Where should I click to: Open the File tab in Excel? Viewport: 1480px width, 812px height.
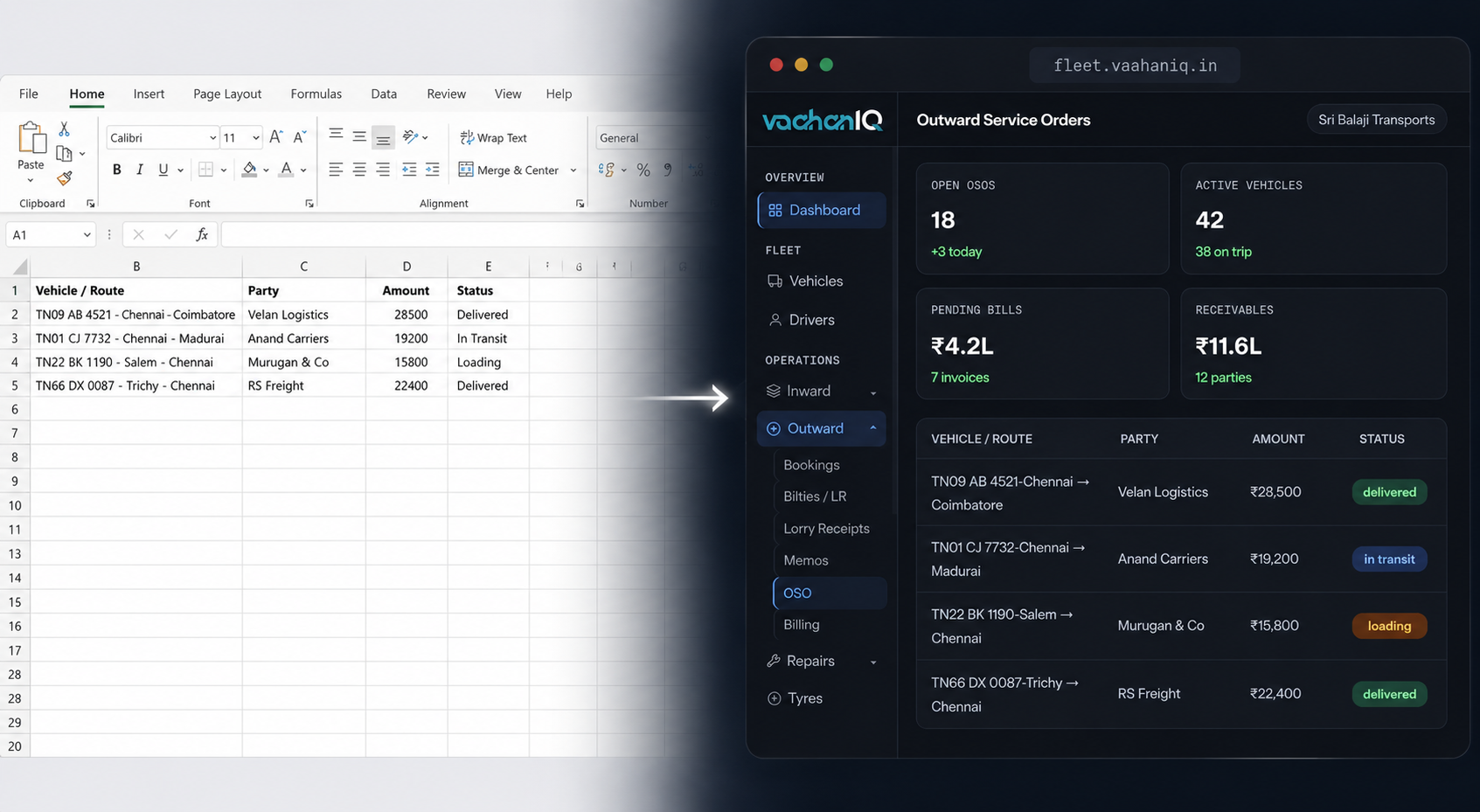[x=29, y=94]
